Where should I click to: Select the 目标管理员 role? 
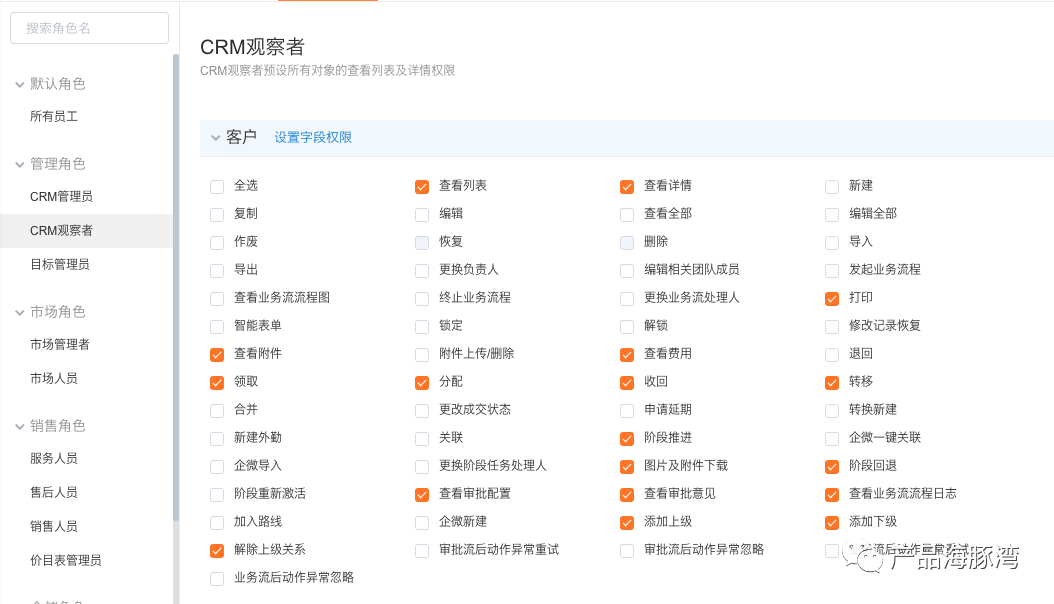click(x=86, y=265)
